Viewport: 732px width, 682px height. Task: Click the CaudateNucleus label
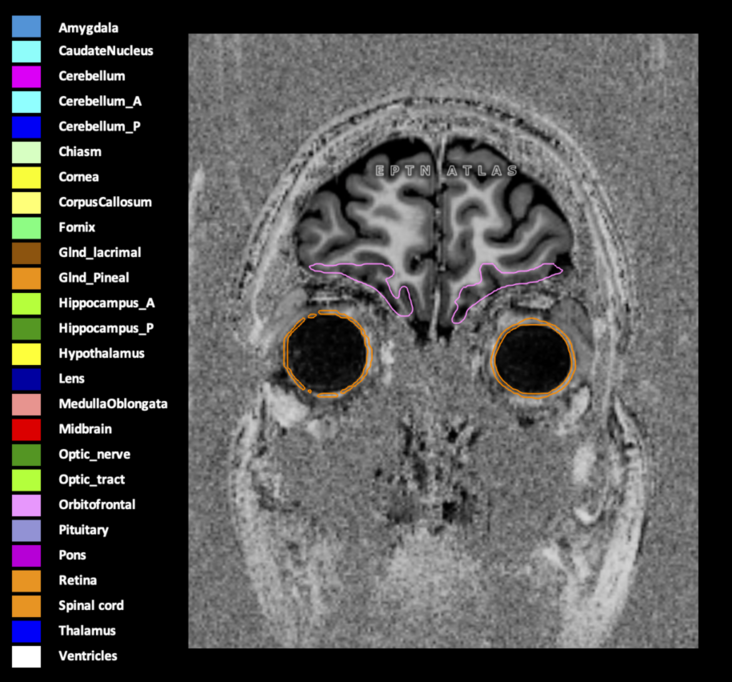(x=106, y=50)
